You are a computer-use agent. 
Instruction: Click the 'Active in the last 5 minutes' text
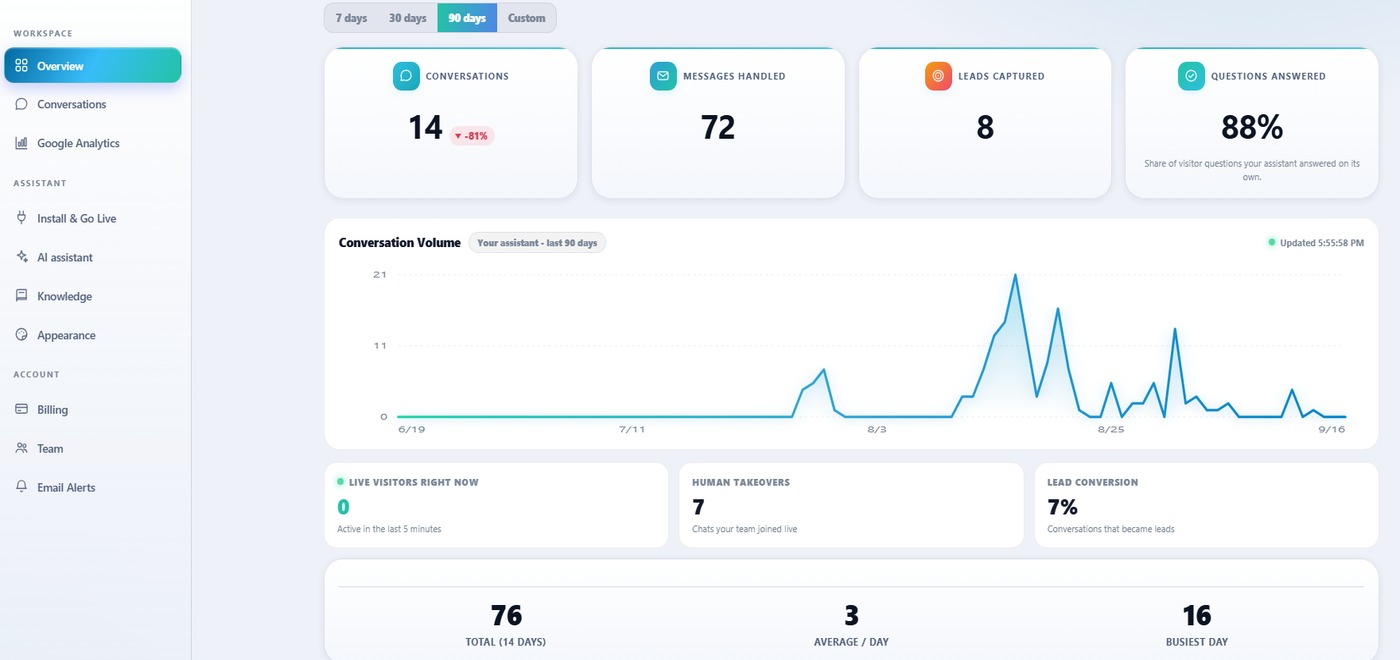click(x=389, y=529)
